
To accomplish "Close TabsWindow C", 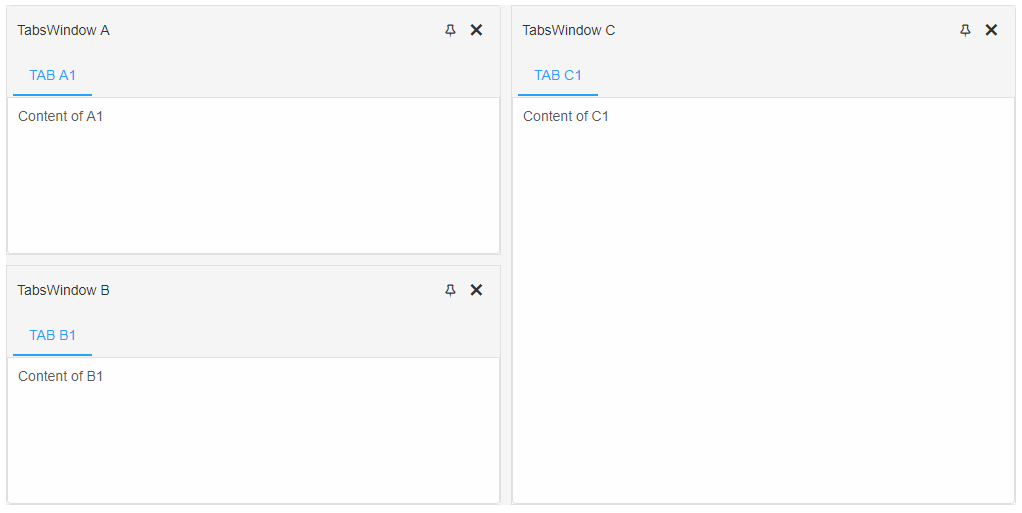I will (991, 30).
